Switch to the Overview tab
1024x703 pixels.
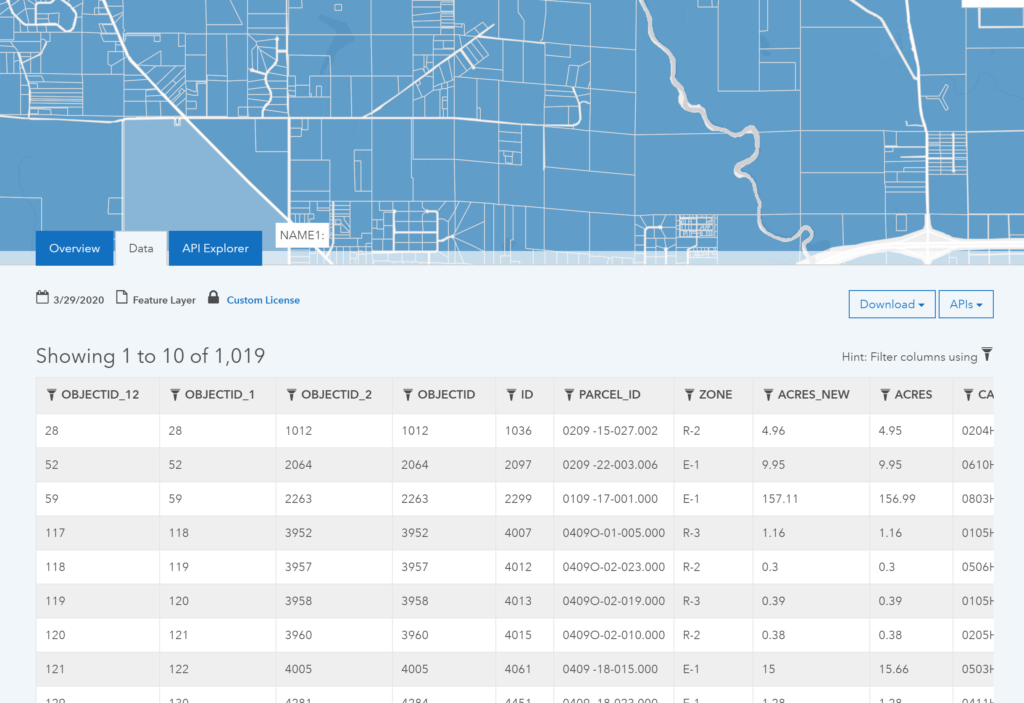(74, 248)
